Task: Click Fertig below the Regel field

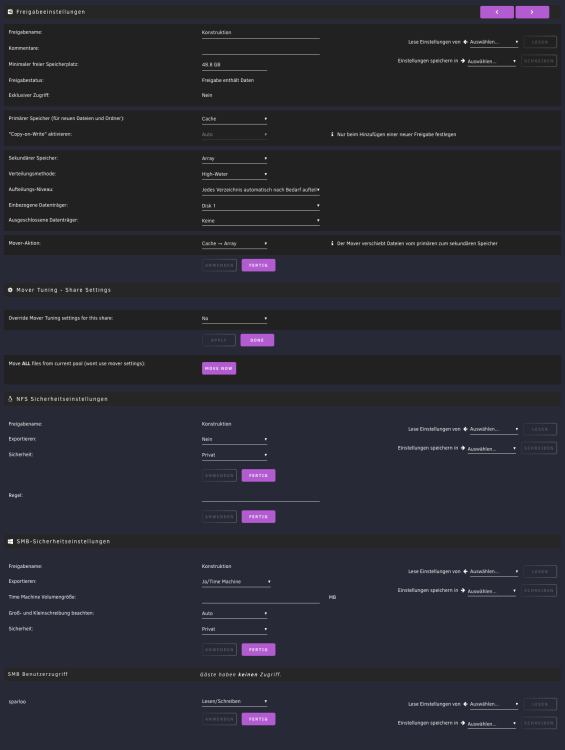Action: (258, 517)
